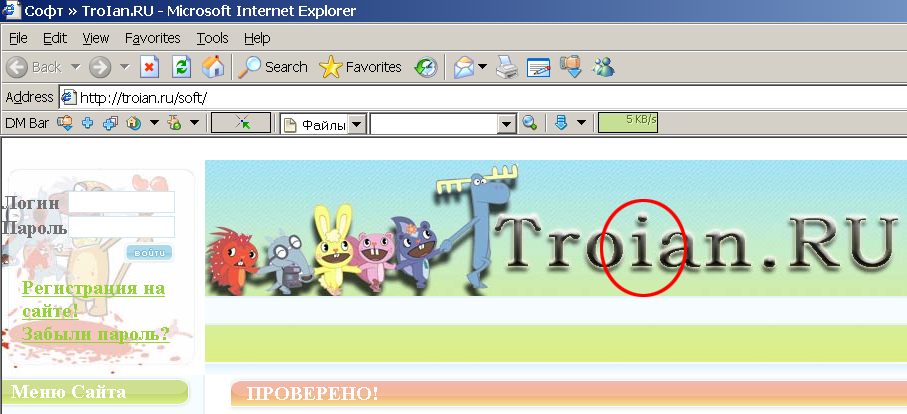Open the History clock icon
Screen dimensions: 907x414
point(426,67)
